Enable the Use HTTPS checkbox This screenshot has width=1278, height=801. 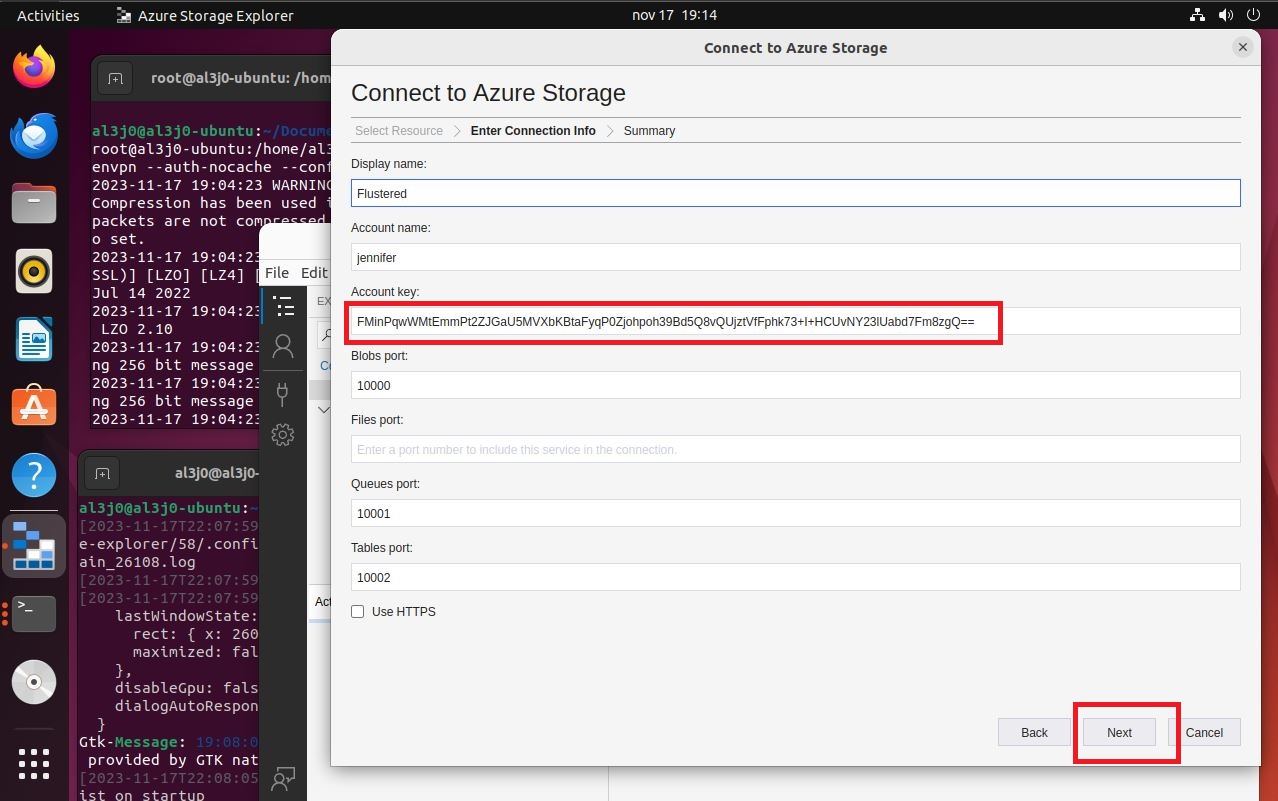[358, 612]
